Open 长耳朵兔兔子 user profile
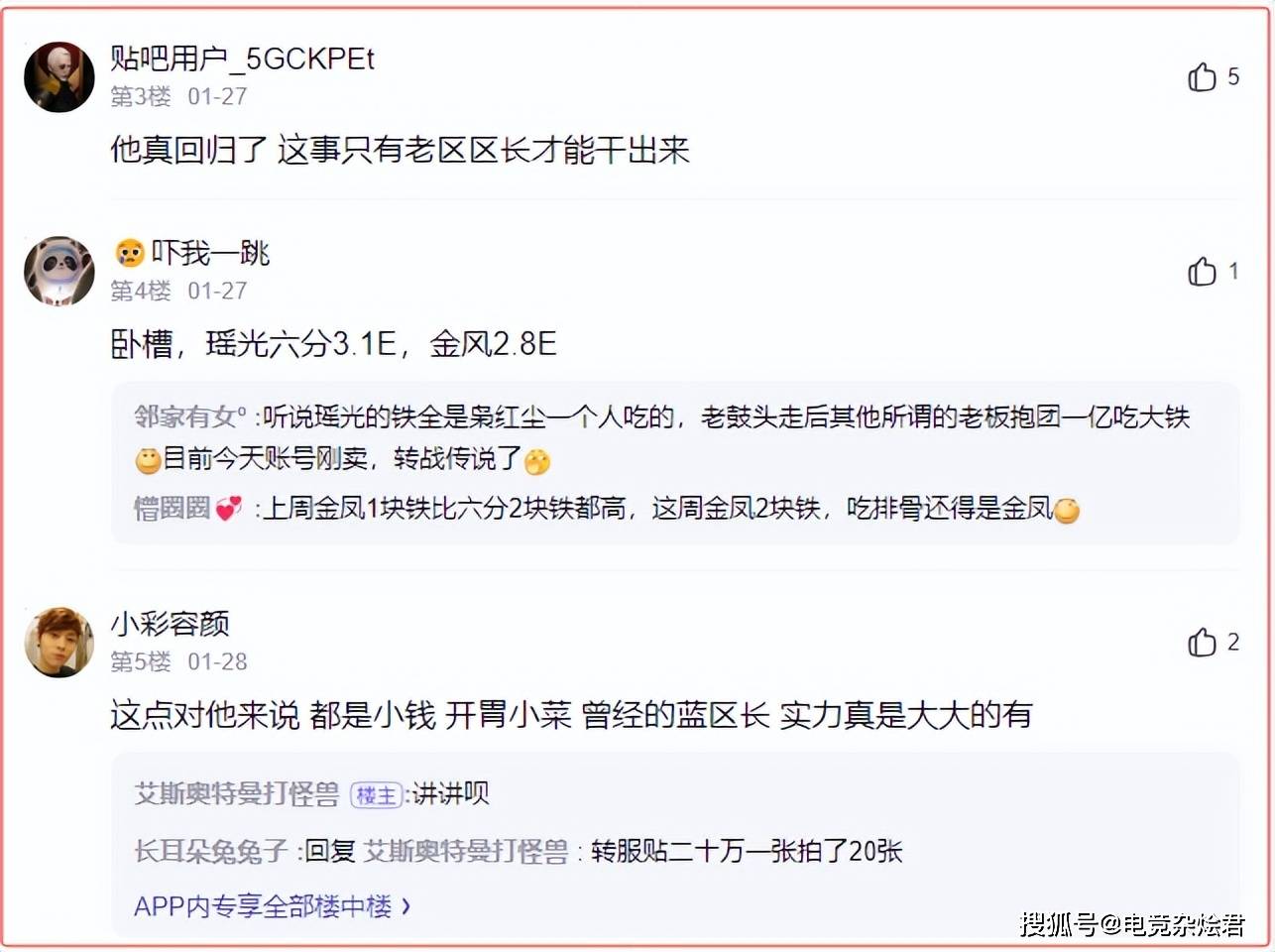Screen dimensions: 1275x952 pos(211,851)
